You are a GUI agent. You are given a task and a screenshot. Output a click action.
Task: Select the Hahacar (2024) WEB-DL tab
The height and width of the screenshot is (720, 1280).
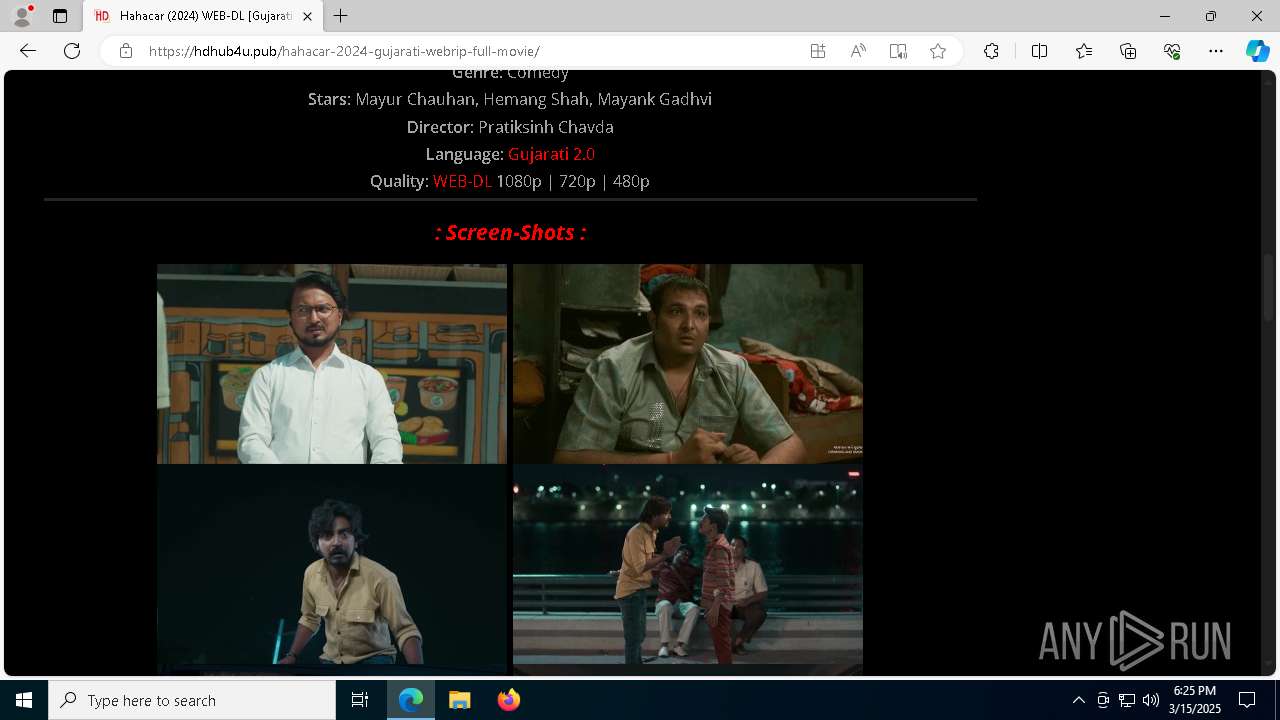point(203,16)
